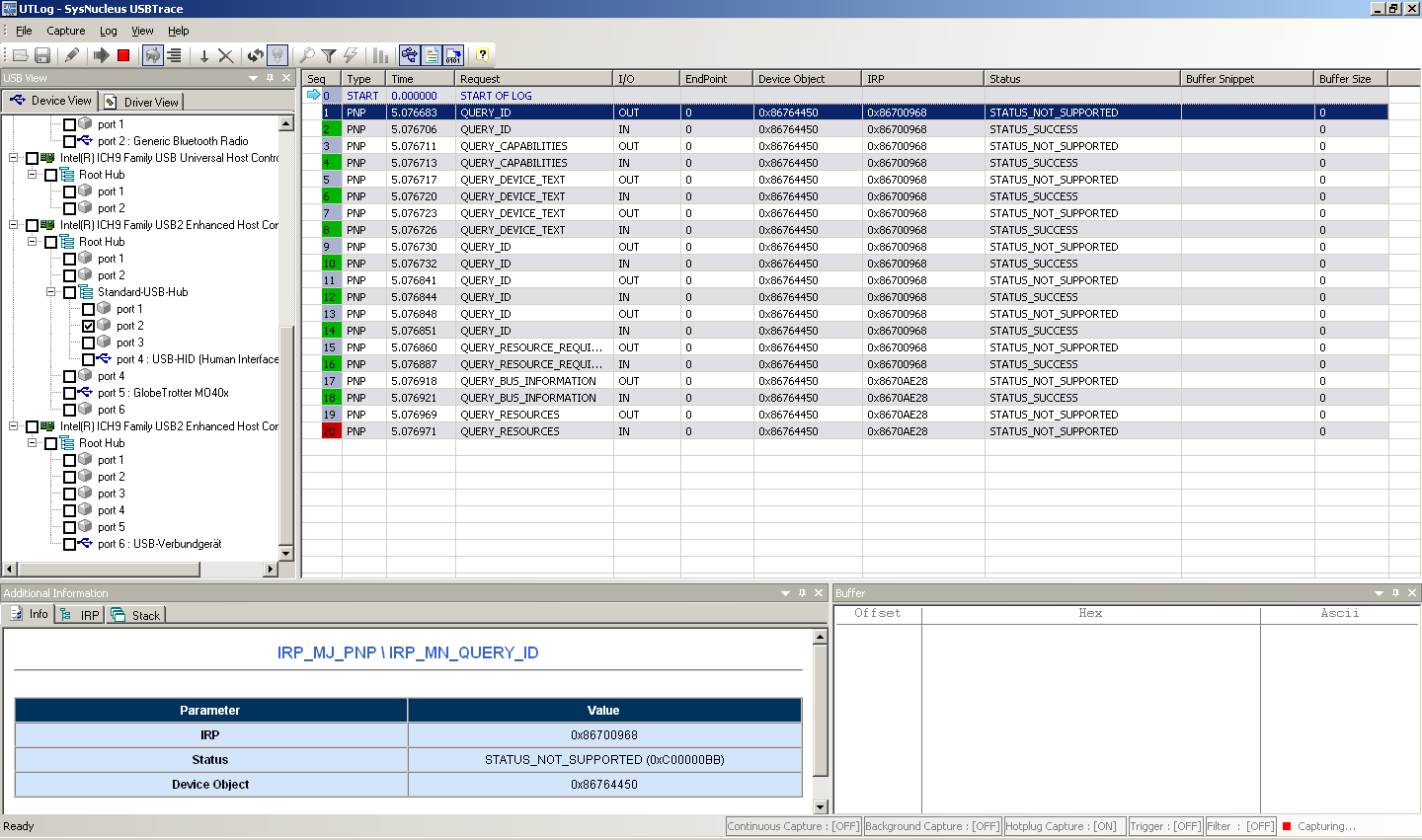Enable checkbox for Generic Bluetooth Radio
The height and width of the screenshot is (840, 1422).
(70, 141)
